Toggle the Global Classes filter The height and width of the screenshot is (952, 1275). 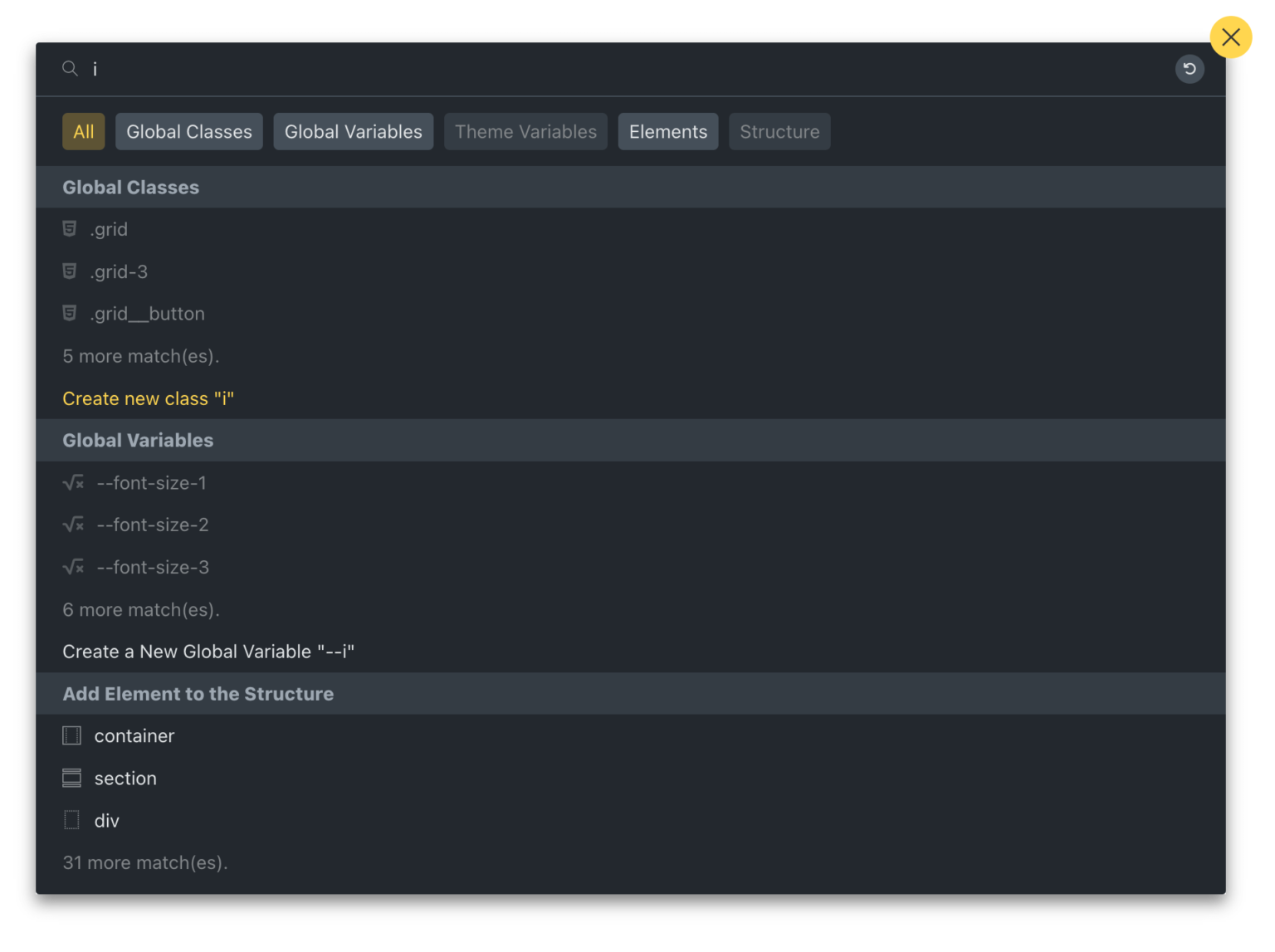[x=189, y=132]
